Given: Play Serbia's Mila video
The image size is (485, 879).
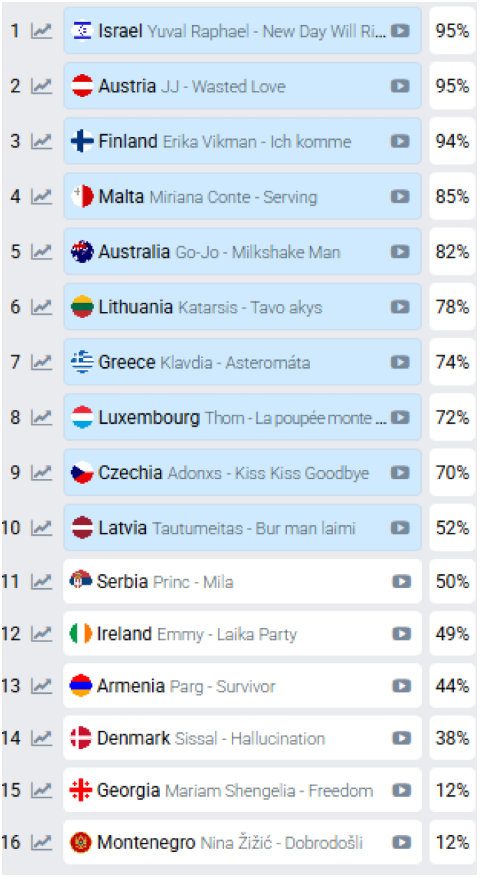Looking at the screenshot, I should pos(401,581).
